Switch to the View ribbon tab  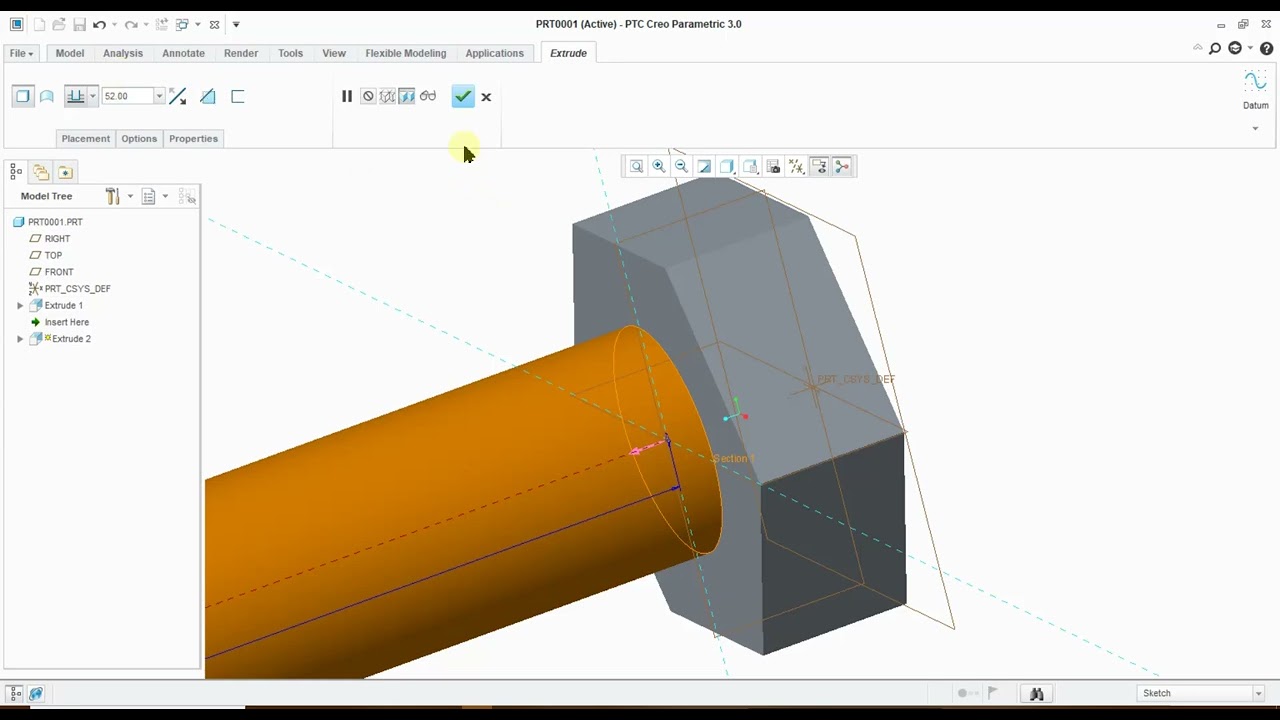[334, 53]
